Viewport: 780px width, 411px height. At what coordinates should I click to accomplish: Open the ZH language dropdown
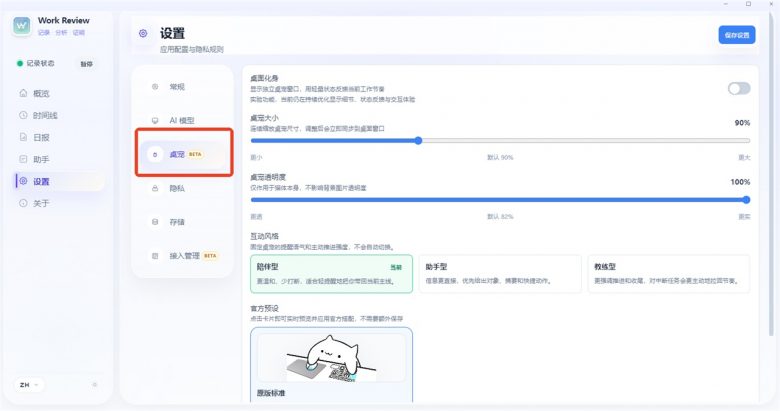coord(28,385)
